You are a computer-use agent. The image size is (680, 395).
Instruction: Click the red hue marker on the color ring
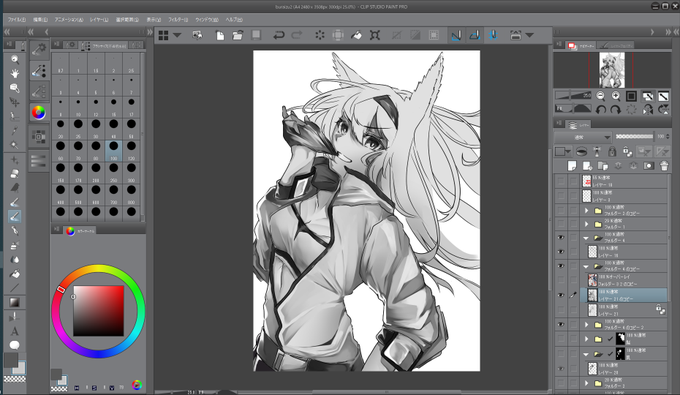(61, 289)
